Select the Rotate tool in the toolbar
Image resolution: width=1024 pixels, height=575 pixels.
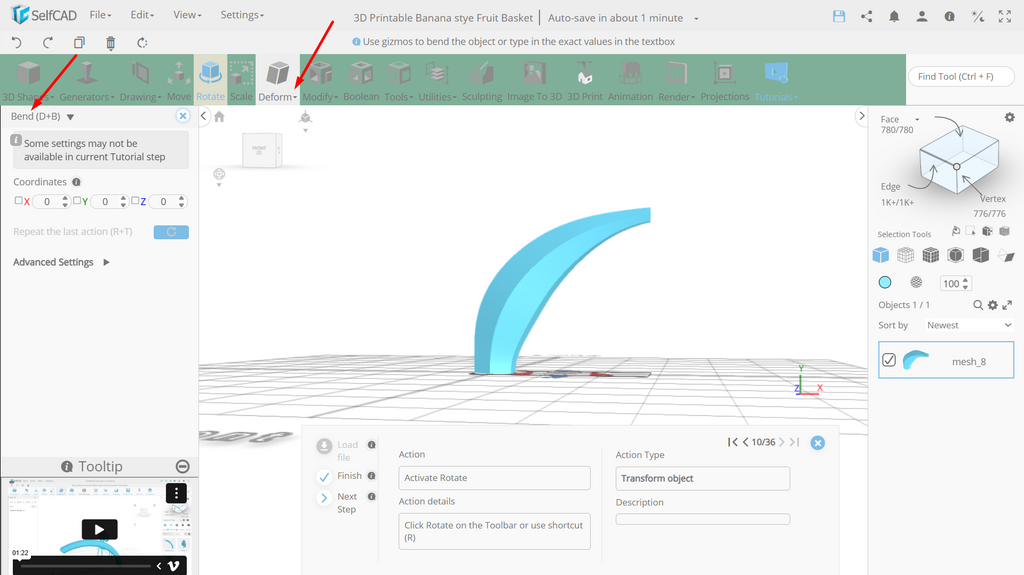click(210, 80)
